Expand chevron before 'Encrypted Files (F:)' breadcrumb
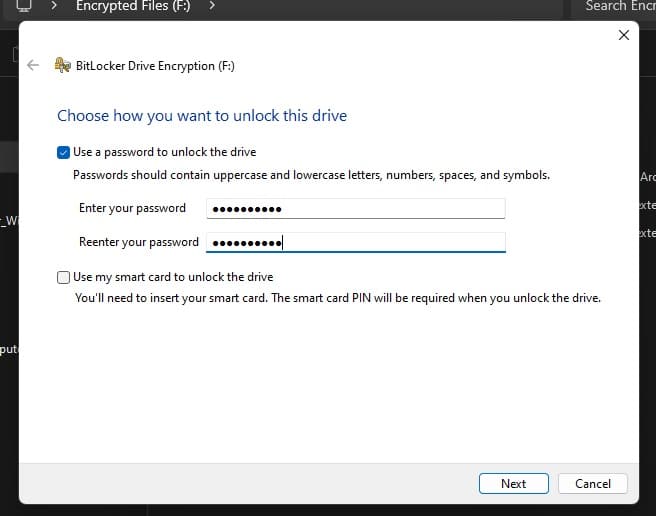Viewport: 656px width, 516px height. pyautogui.click(x=54, y=5)
